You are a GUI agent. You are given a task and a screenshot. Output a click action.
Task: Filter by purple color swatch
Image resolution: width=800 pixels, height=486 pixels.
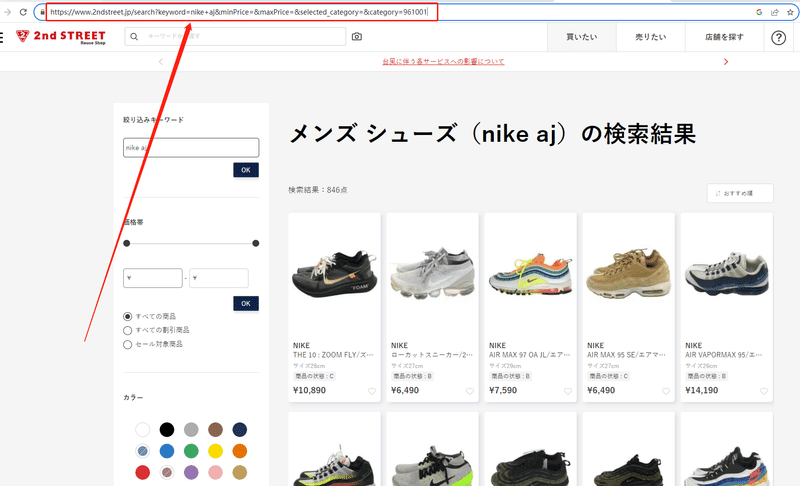191,472
